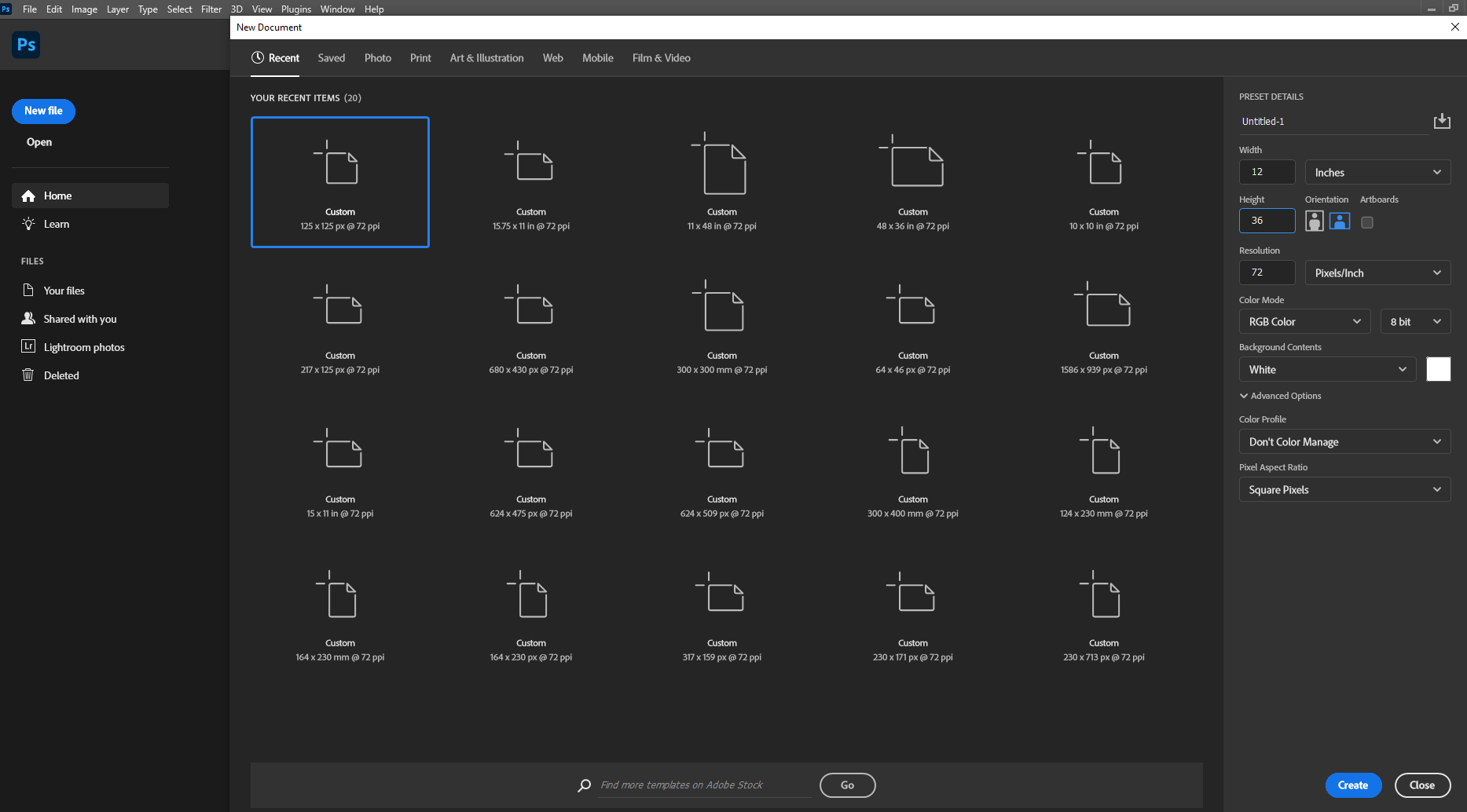Open the Background Contents White dropdown
Screen dimensions: 1467x812
coord(1327,369)
